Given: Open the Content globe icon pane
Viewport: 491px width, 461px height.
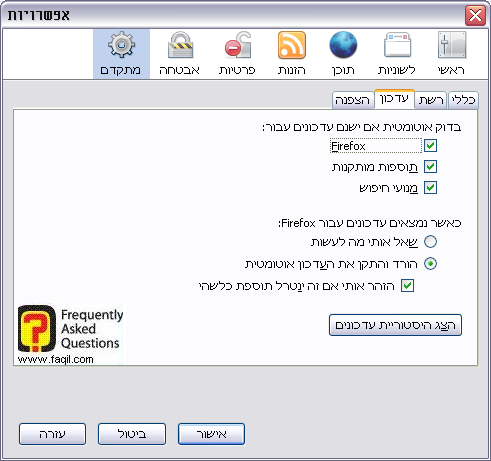Looking at the screenshot, I should [343, 54].
